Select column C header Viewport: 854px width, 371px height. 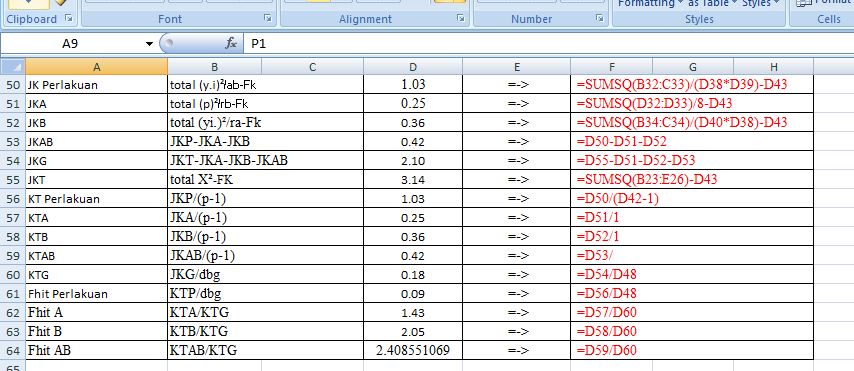pyautogui.click(x=313, y=67)
